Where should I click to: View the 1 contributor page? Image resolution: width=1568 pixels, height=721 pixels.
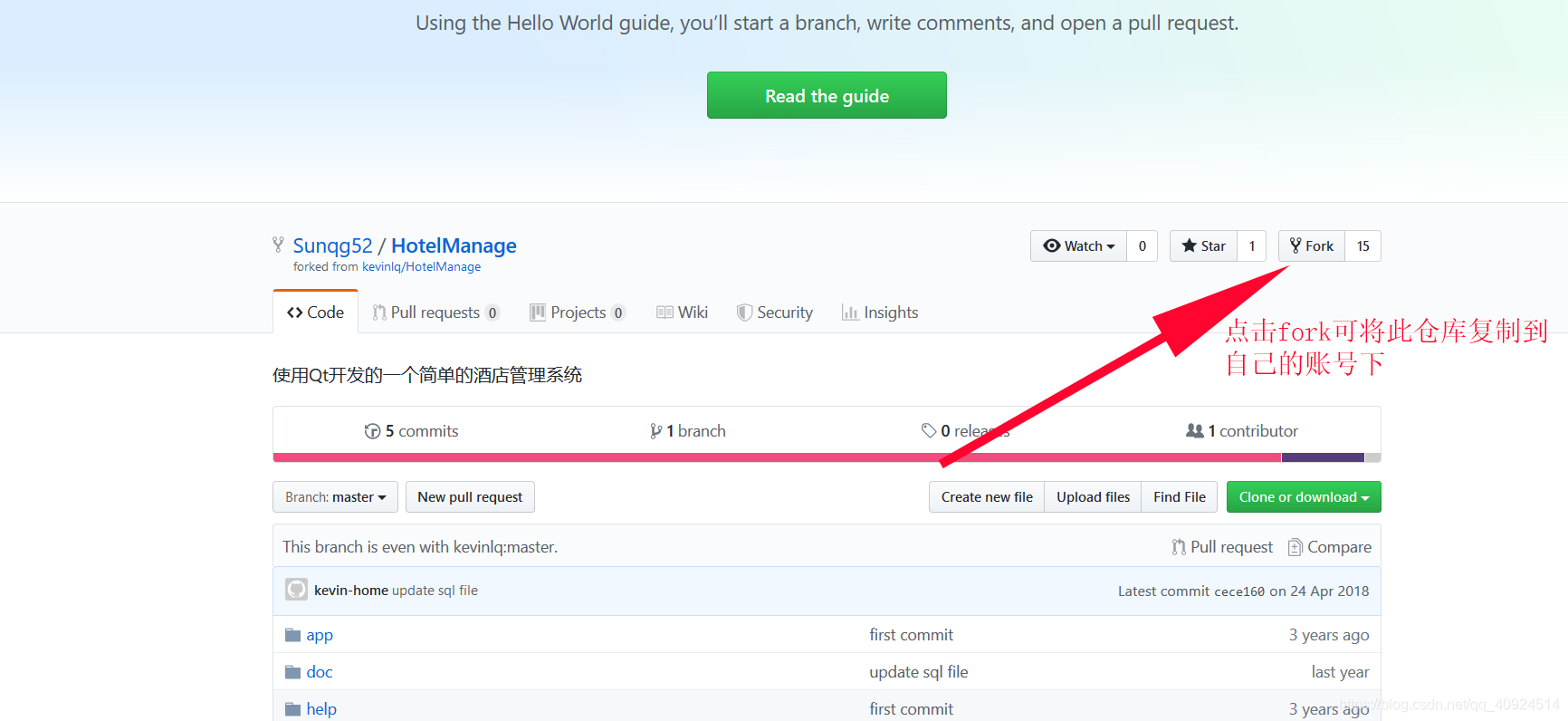tap(1242, 431)
